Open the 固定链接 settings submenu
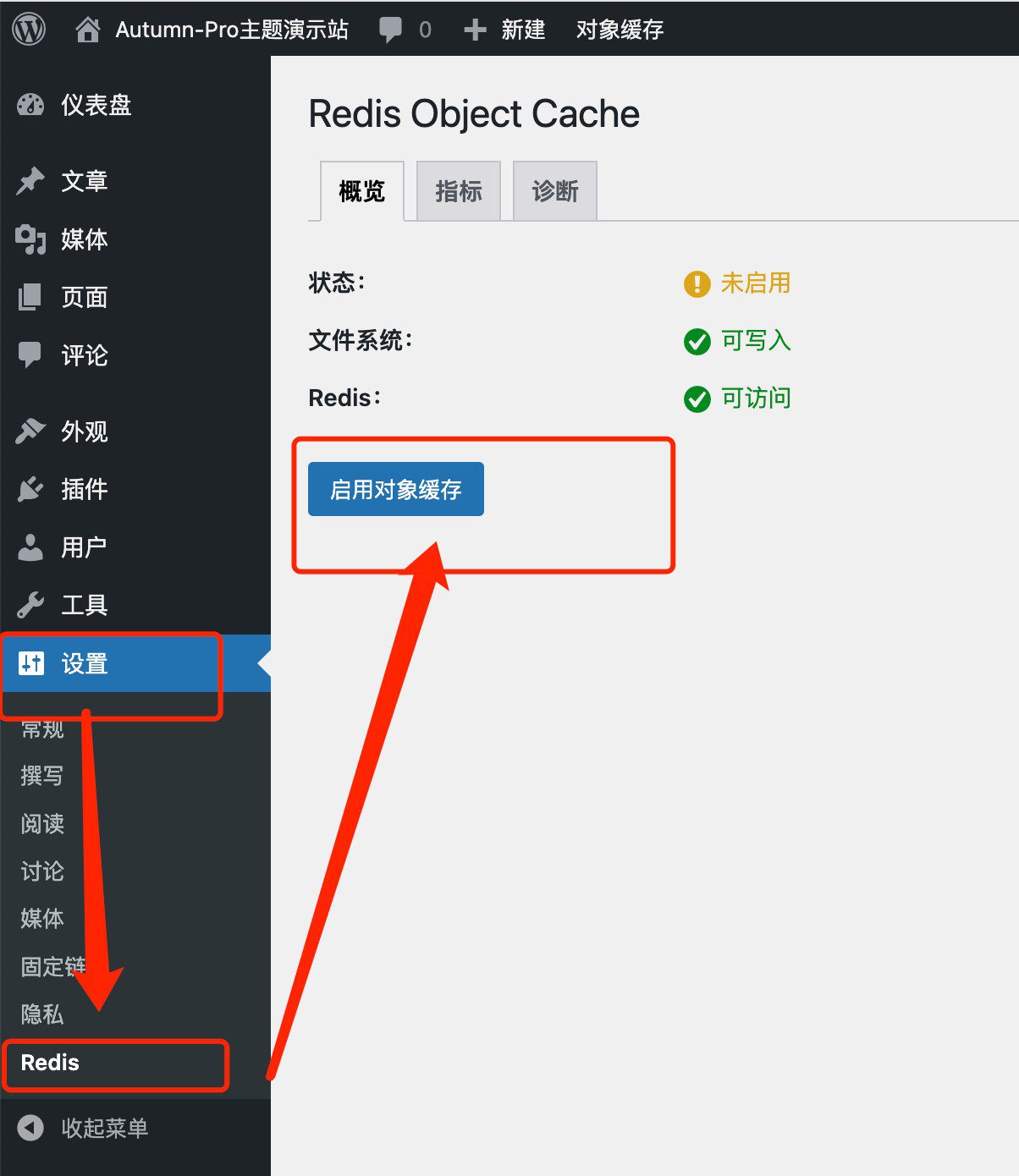Viewport: 1019px width, 1176px height. tap(52, 966)
